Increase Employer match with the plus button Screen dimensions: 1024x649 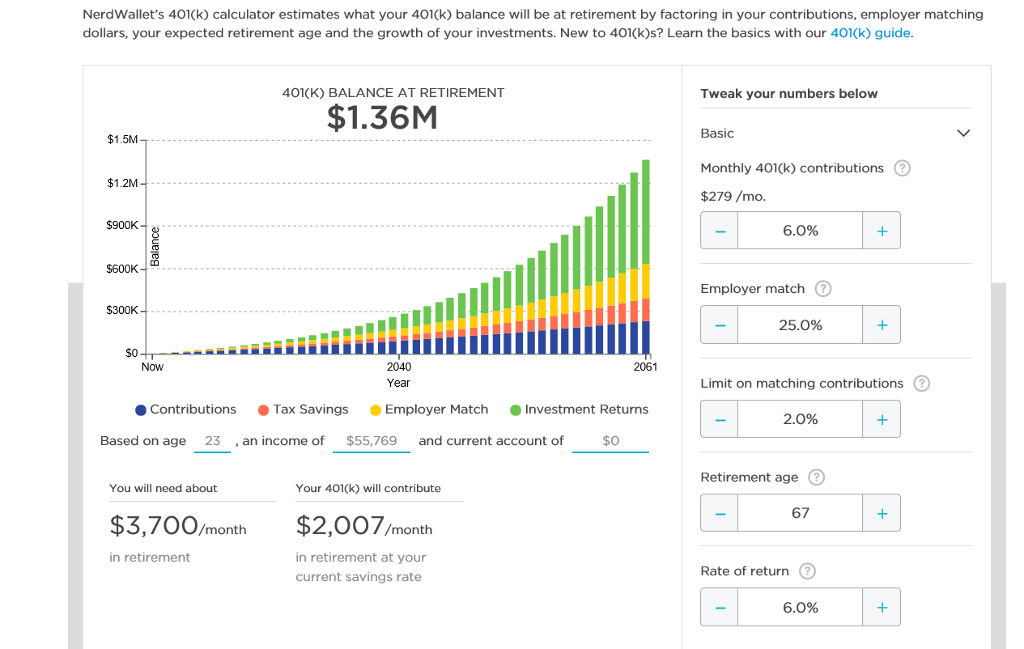pyautogui.click(x=881, y=324)
